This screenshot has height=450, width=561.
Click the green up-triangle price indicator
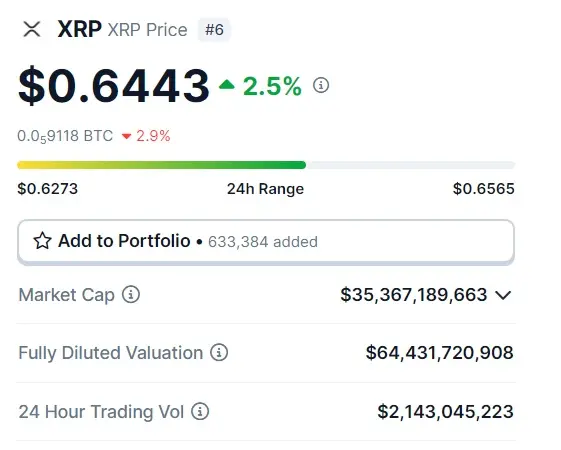point(226,84)
